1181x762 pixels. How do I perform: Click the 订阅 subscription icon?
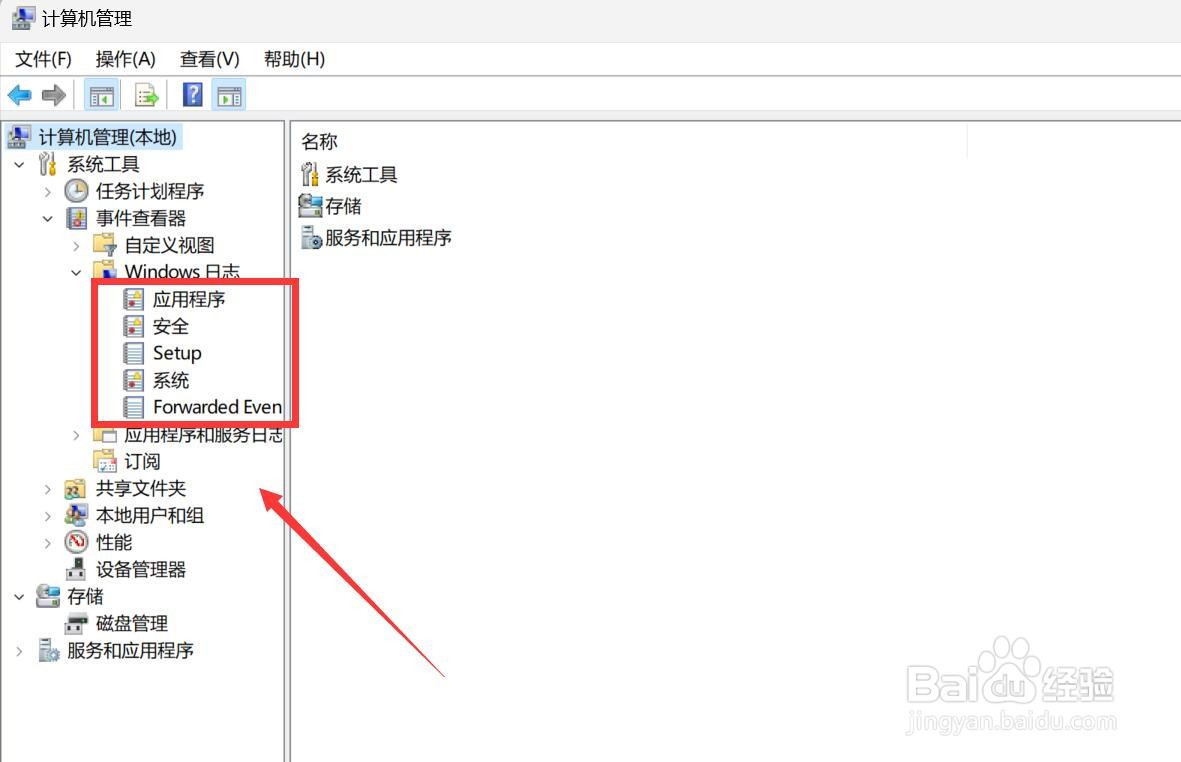(105, 462)
